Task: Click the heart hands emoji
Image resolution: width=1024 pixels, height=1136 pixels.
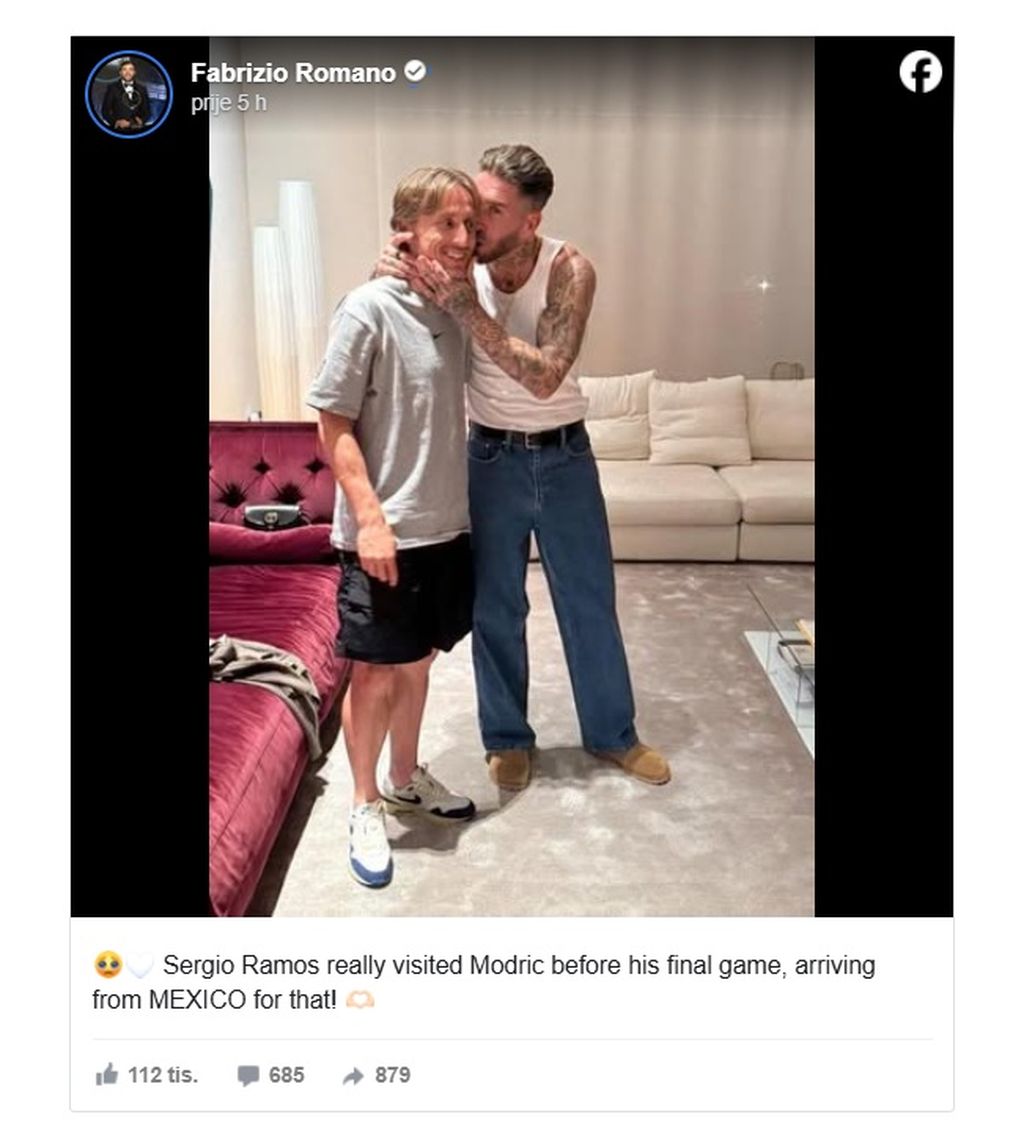Action: 360,999
